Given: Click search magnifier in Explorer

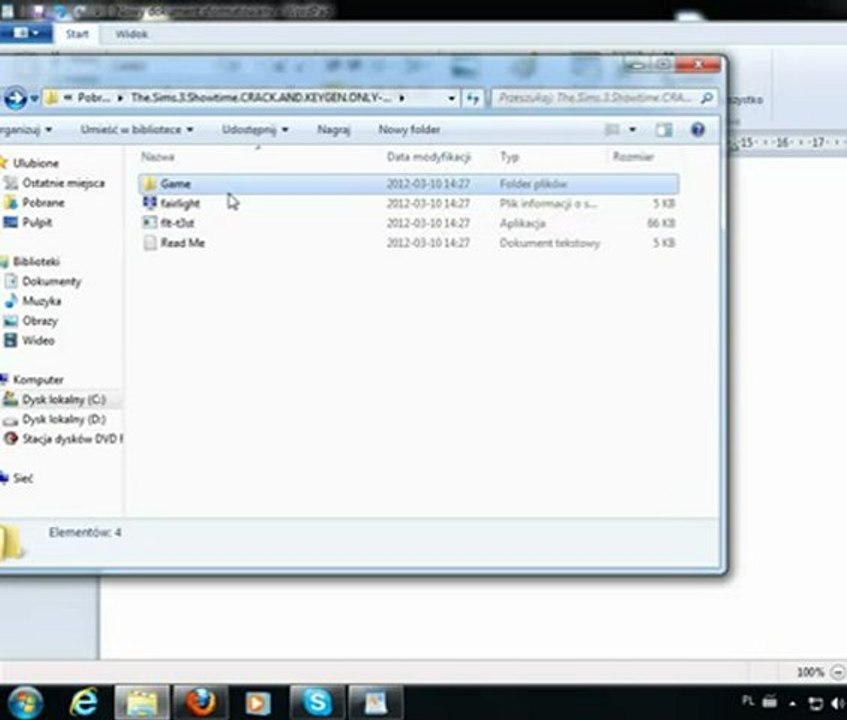Looking at the screenshot, I should (707, 98).
